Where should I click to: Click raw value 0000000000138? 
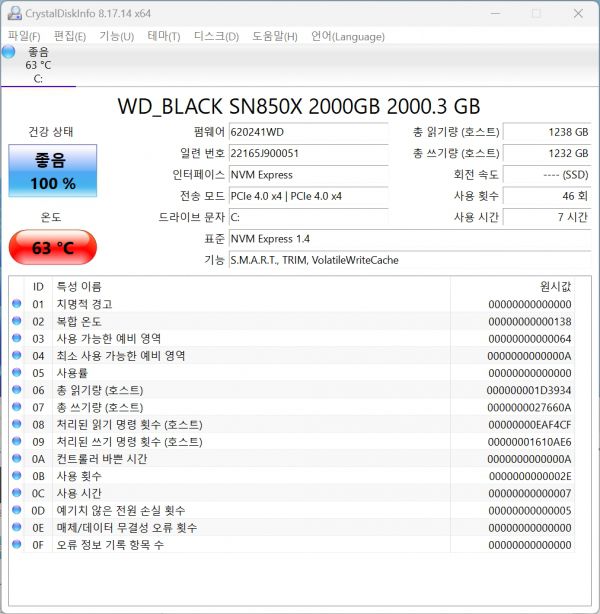click(x=530, y=321)
